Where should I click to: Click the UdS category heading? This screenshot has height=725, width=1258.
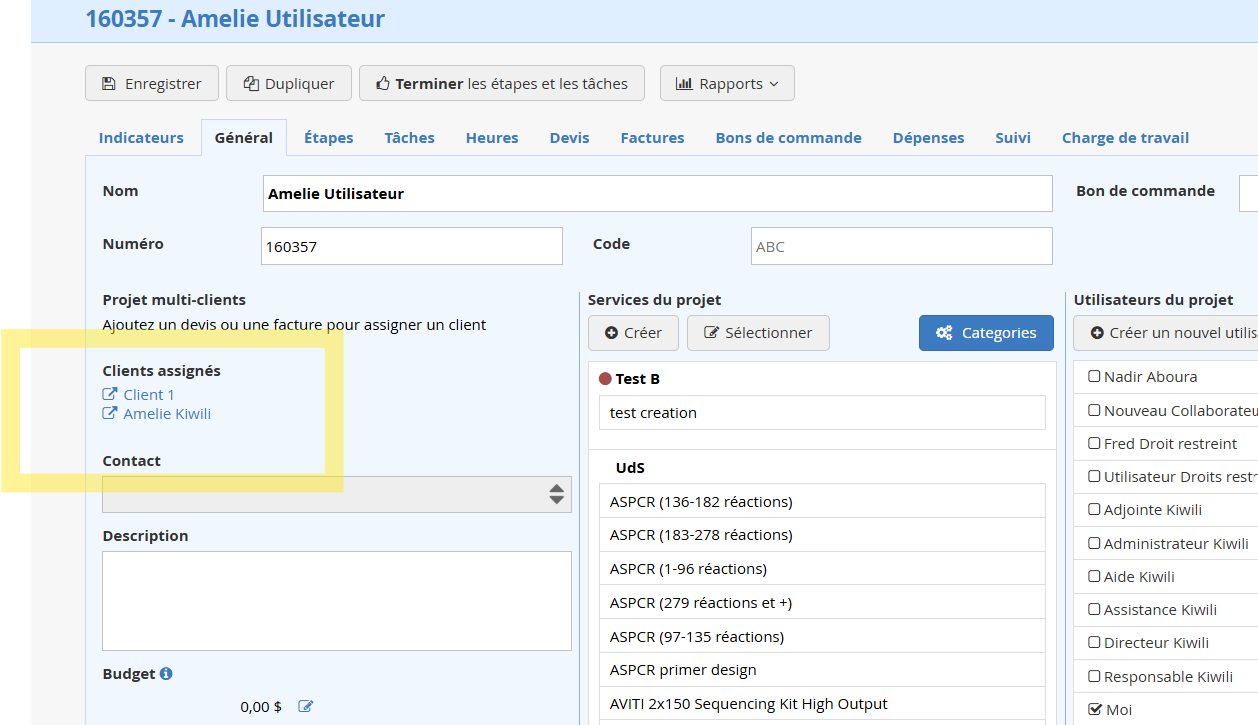point(630,468)
